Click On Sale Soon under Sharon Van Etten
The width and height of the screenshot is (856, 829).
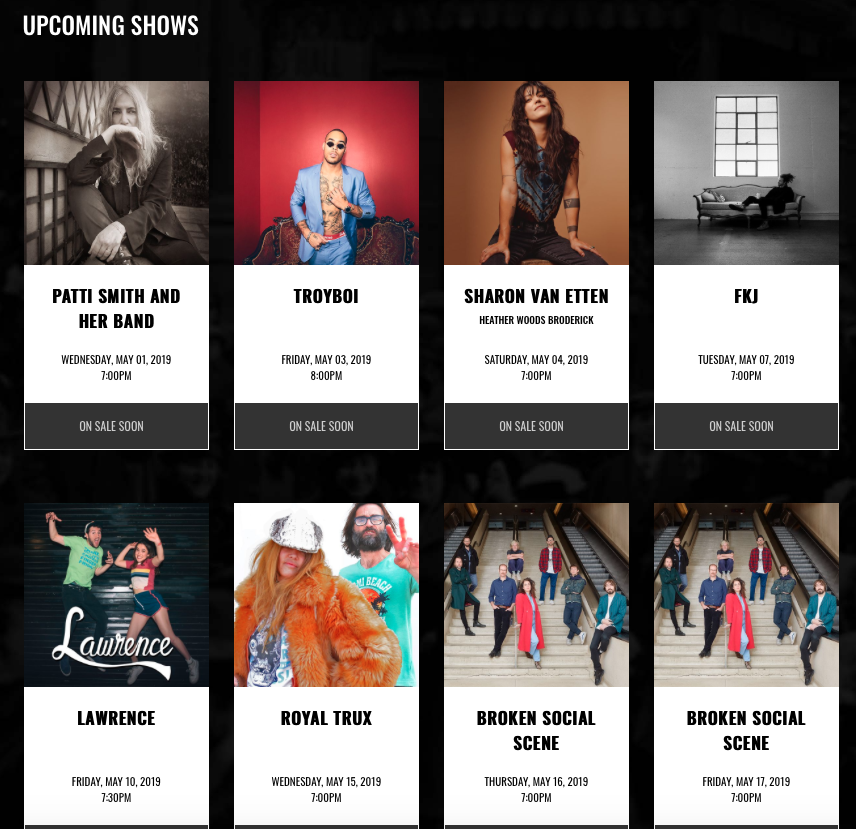pos(536,426)
